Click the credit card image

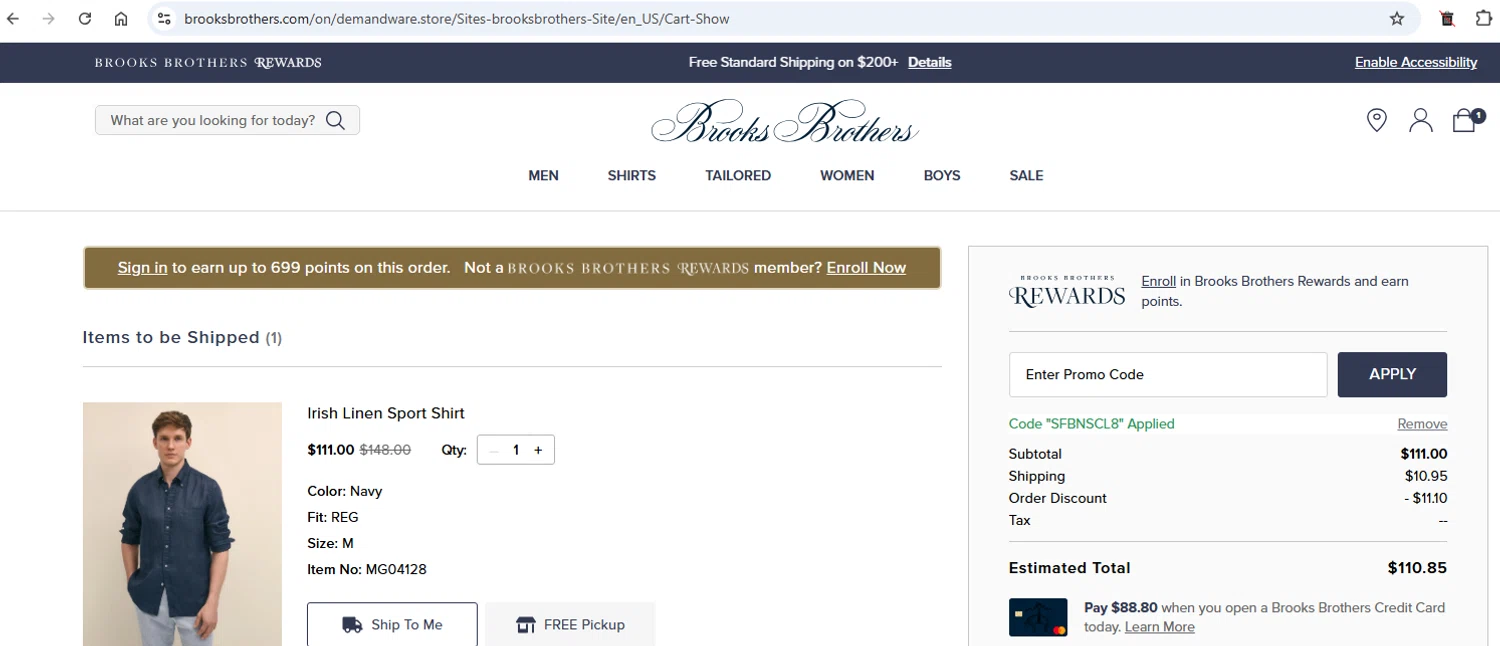tap(1038, 617)
